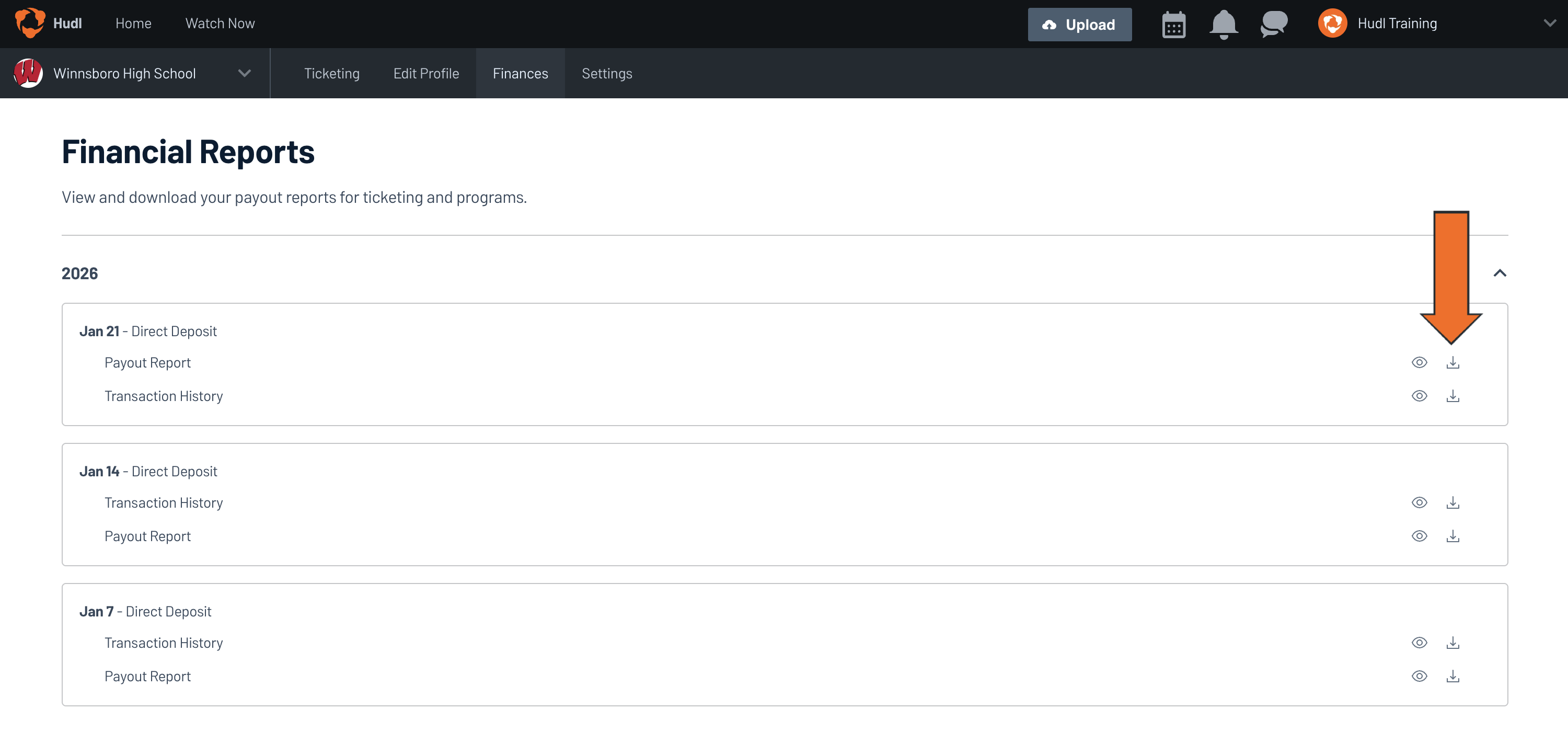The image size is (1568, 732).
Task: Collapse the 2026 reports section
Action: point(1499,273)
